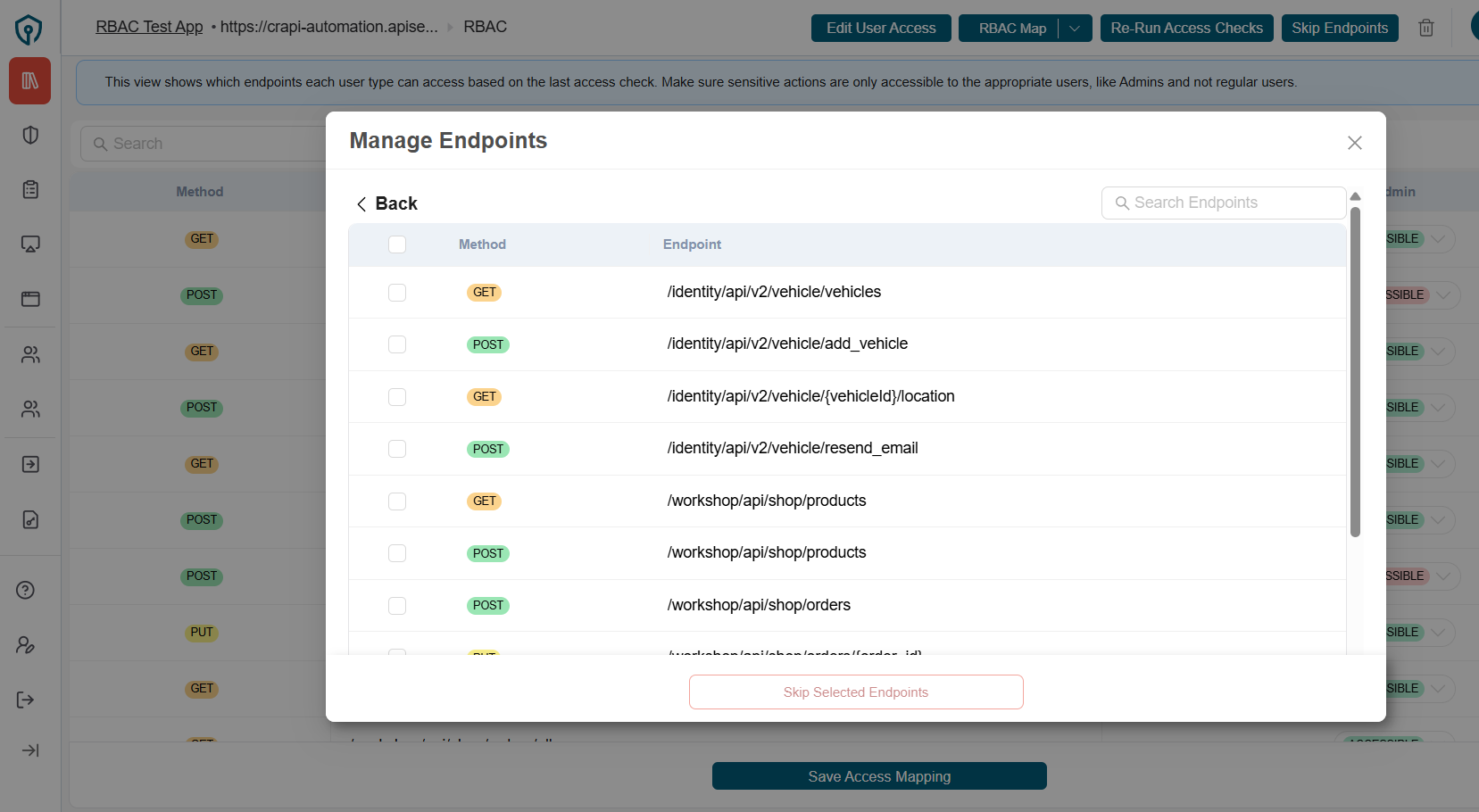
Task: Click the RBAC breadcrumb item
Action: (485, 27)
